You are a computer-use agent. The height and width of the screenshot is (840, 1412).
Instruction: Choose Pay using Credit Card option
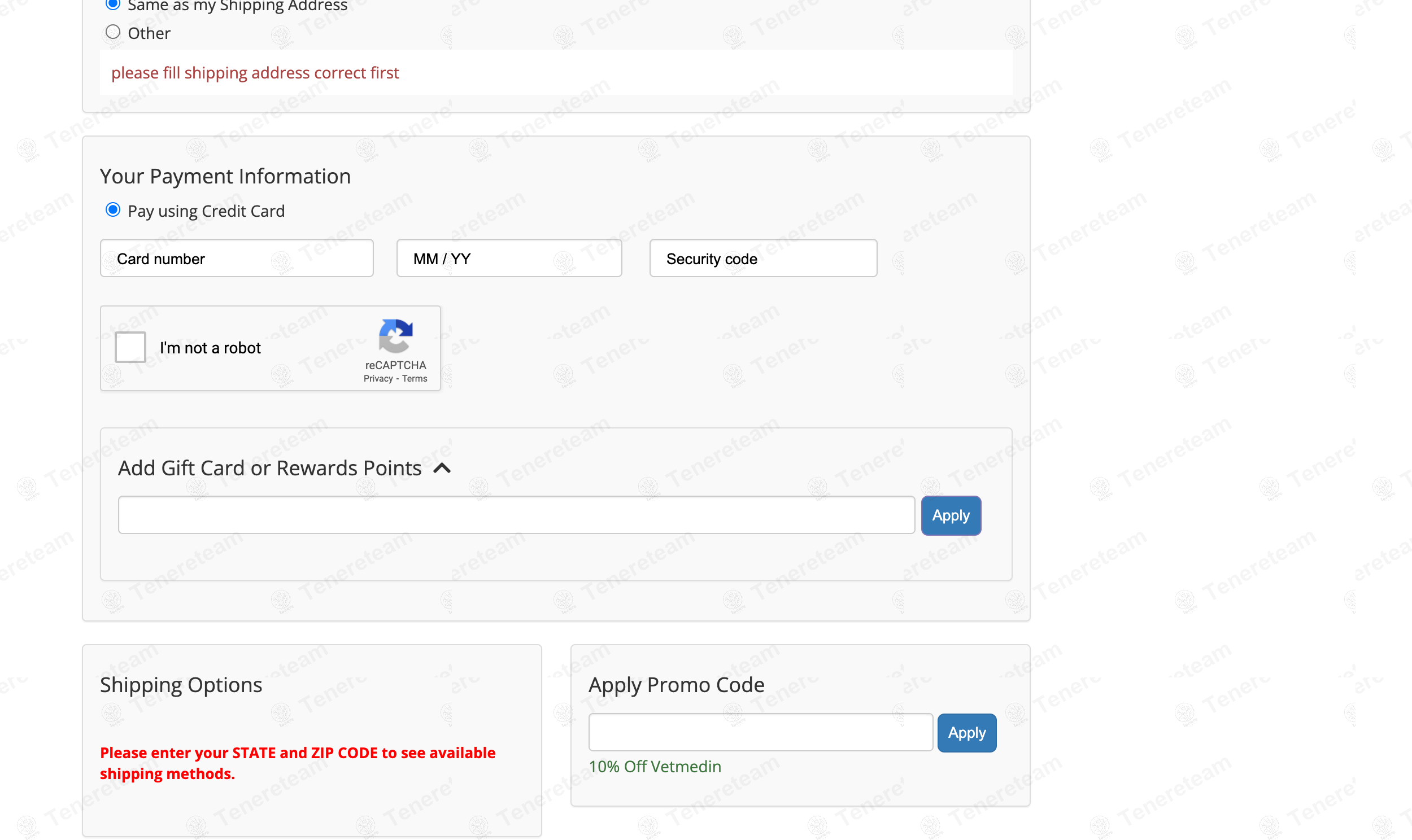(x=113, y=210)
